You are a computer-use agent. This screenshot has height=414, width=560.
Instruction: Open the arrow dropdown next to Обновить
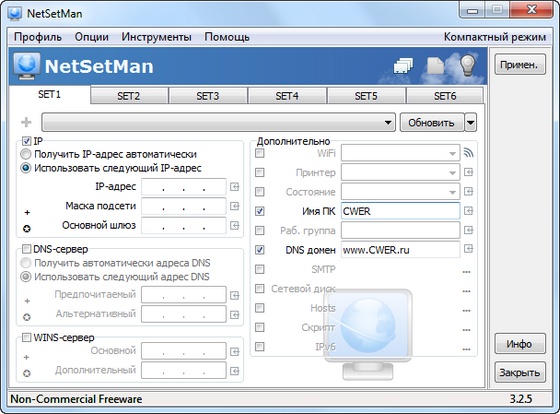[x=471, y=123]
